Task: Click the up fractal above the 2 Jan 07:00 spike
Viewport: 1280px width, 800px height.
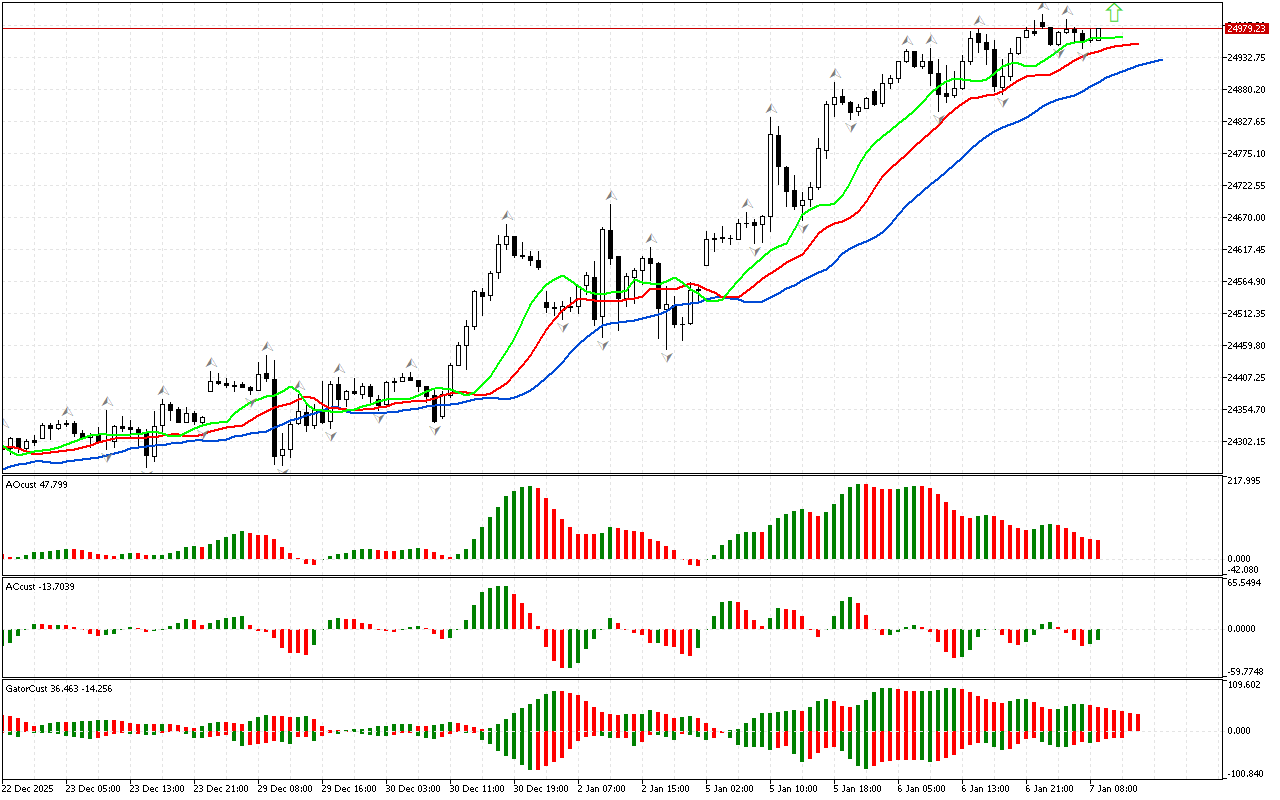Action: tap(610, 194)
